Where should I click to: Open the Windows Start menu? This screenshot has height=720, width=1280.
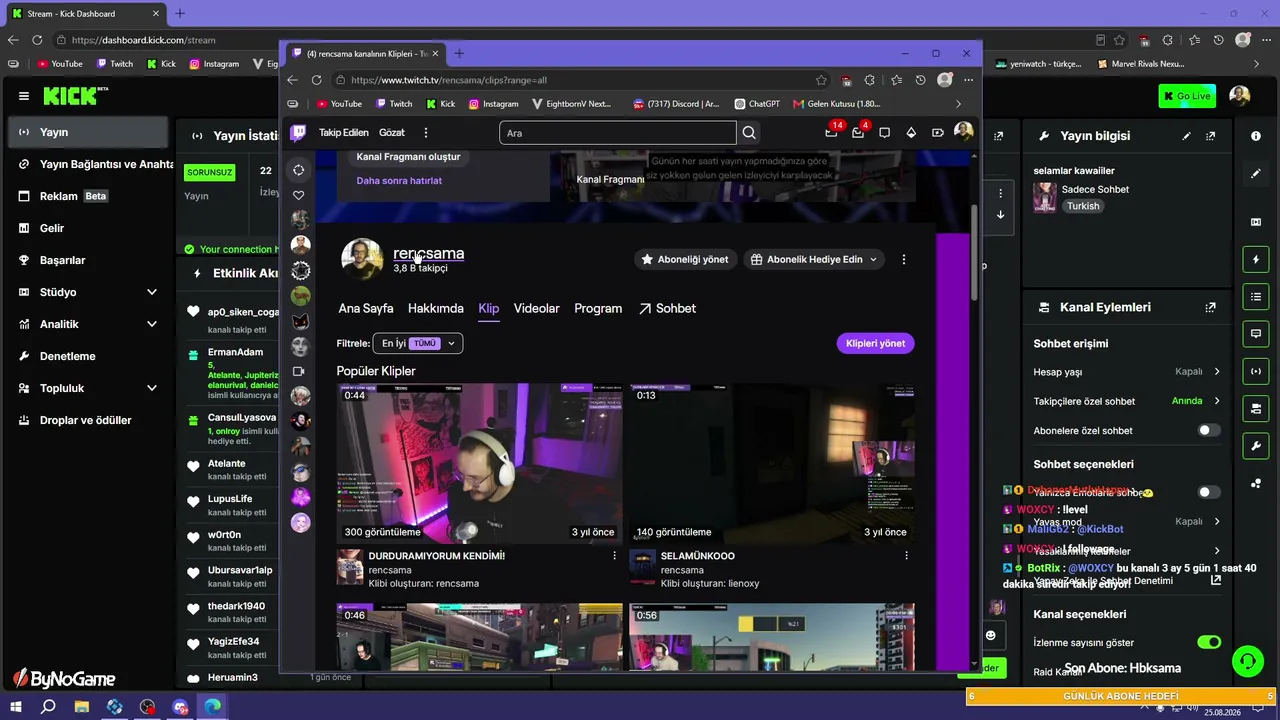pyautogui.click(x=16, y=707)
